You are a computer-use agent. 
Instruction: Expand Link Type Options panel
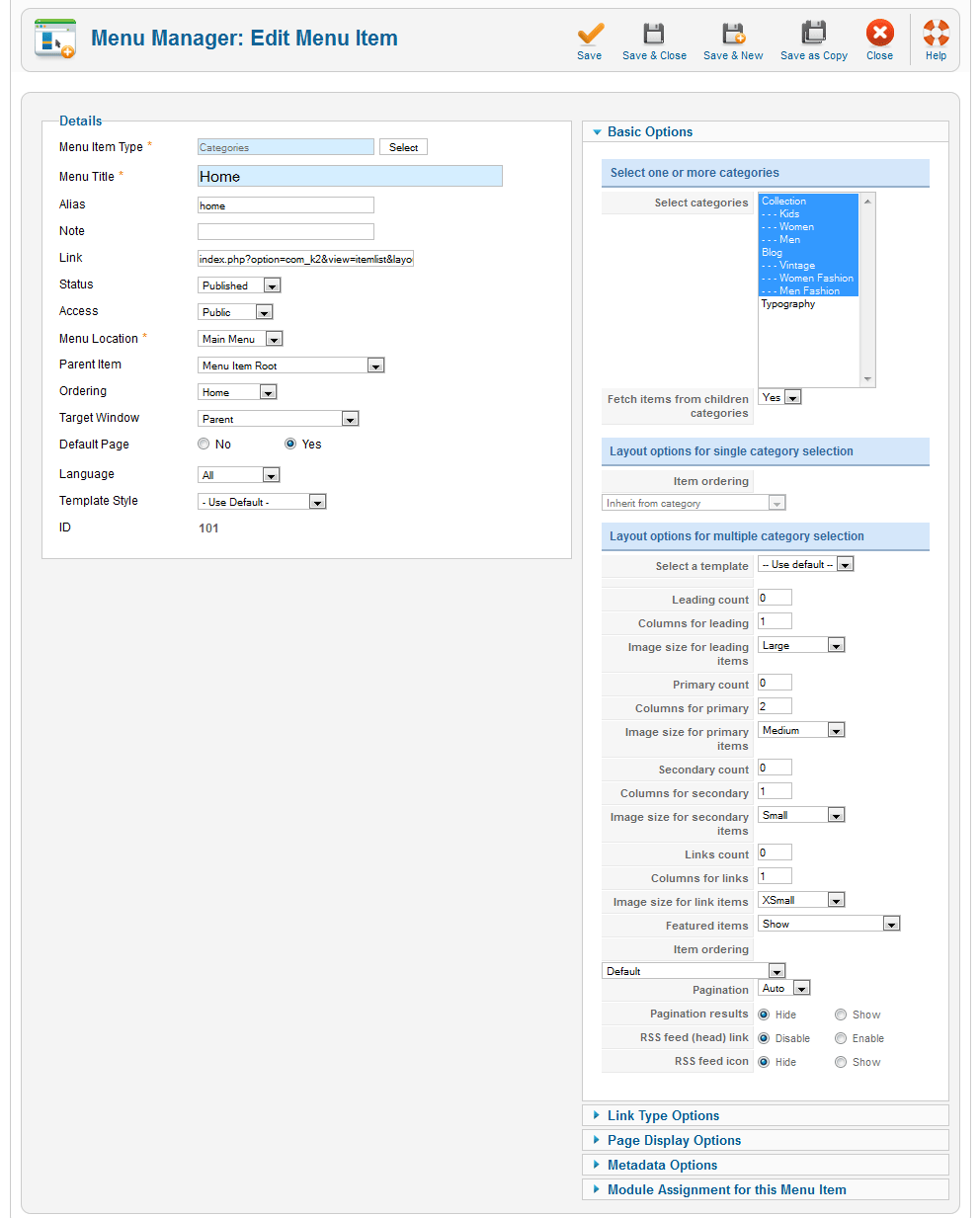coord(766,1115)
